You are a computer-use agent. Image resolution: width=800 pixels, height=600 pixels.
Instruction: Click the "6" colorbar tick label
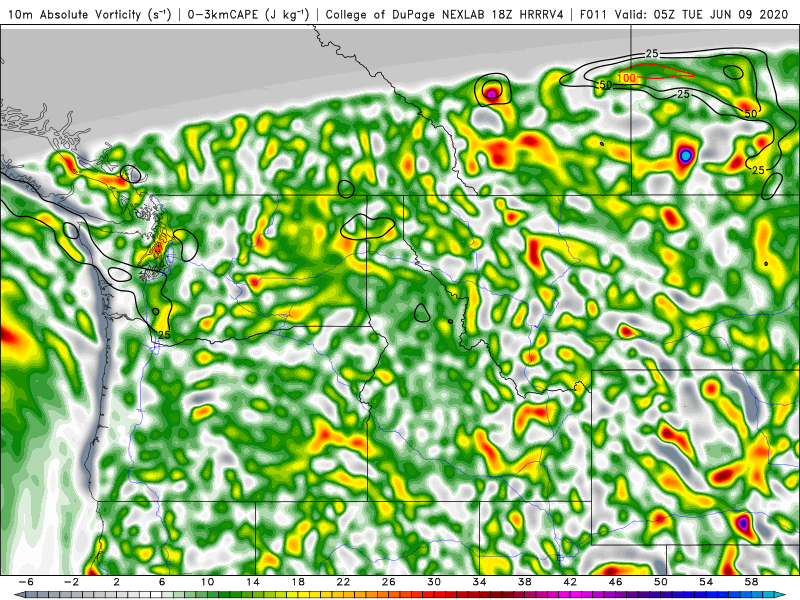(162, 582)
